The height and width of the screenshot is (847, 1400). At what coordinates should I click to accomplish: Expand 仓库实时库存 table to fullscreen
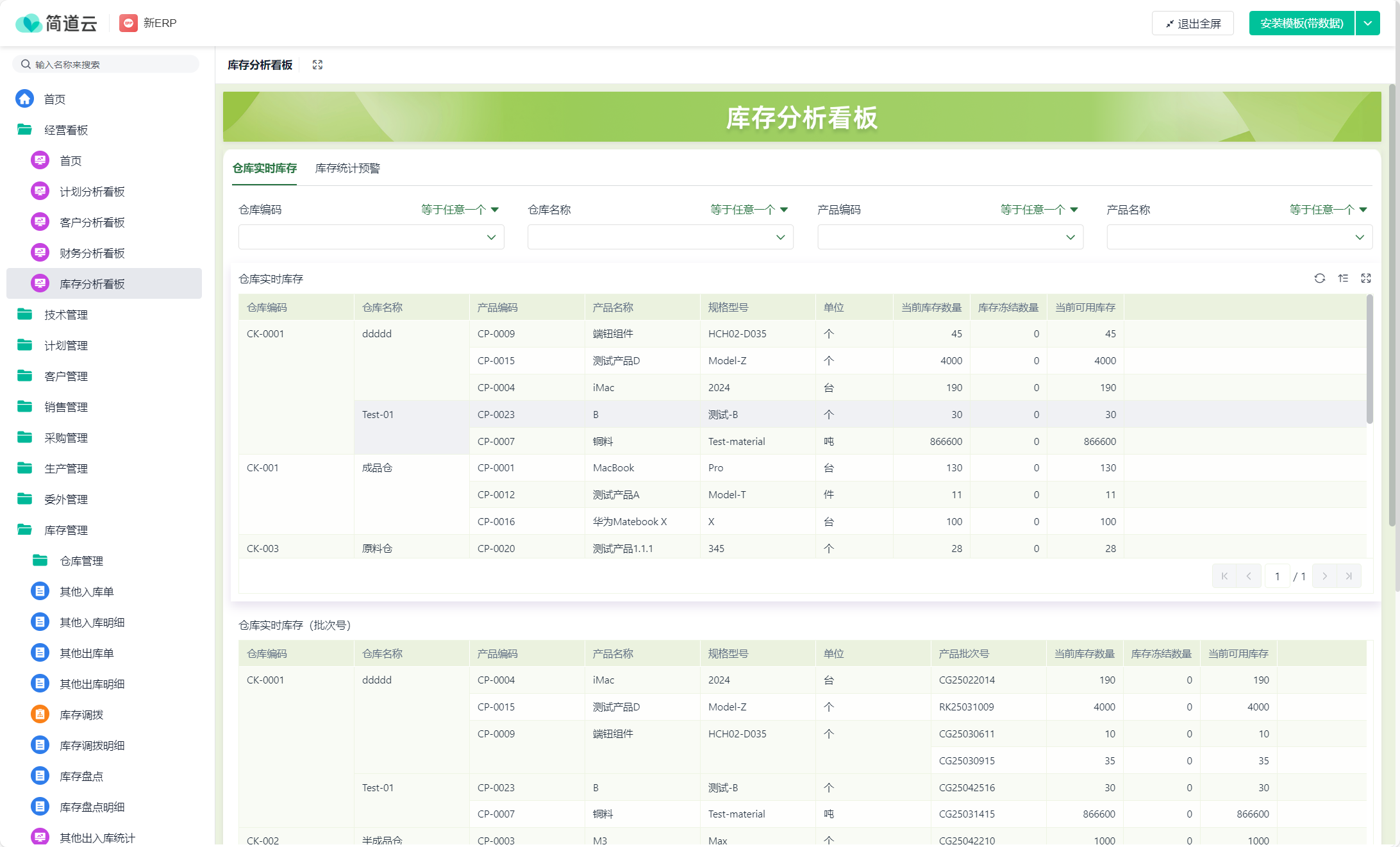(1366, 278)
